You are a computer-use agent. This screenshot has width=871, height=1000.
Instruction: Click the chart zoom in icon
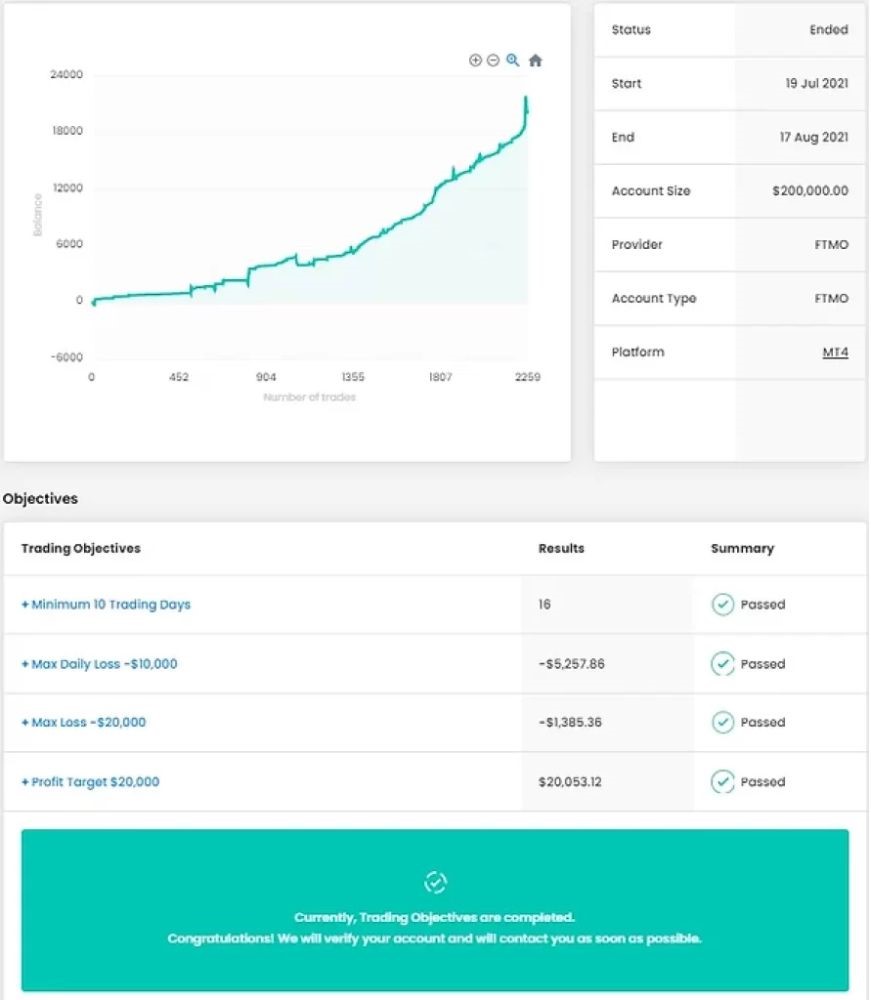[475, 60]
